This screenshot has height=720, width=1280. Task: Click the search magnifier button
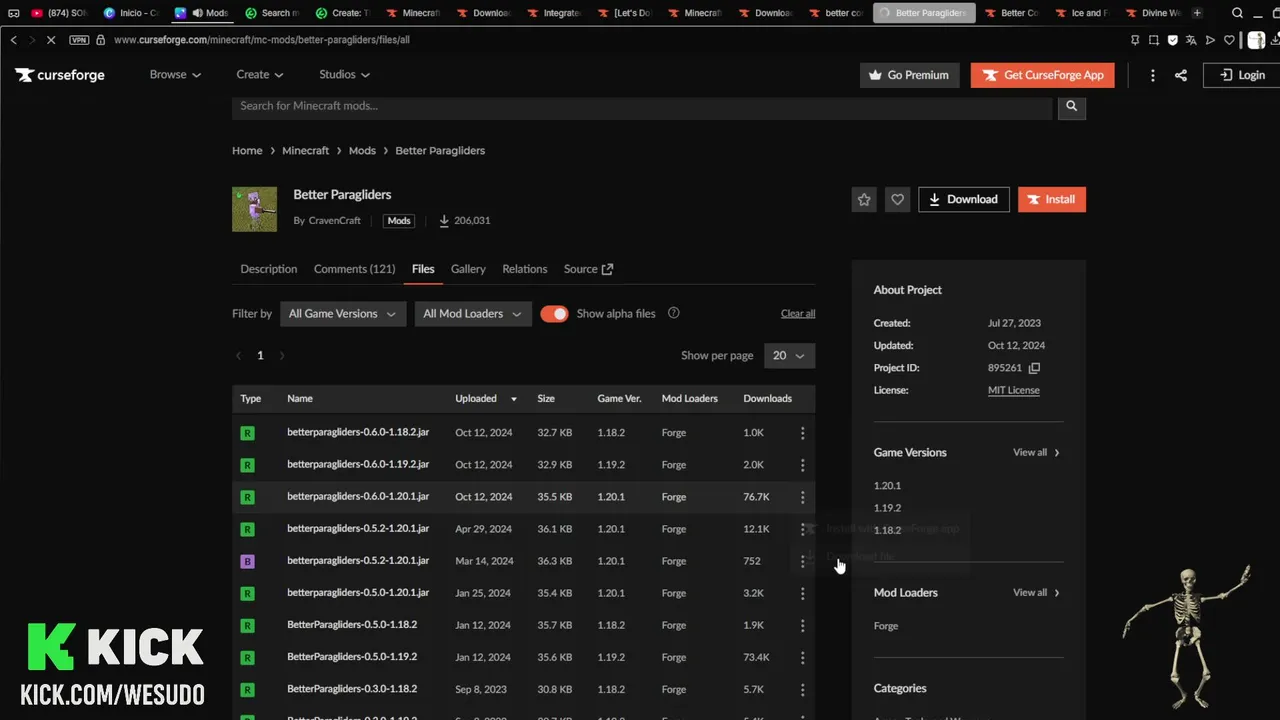(1071, 106)
